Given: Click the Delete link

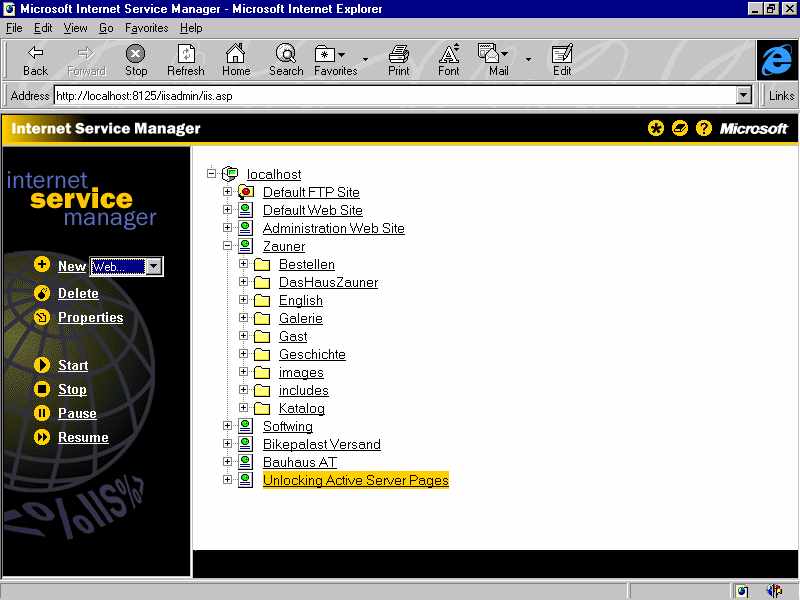Looking at the screenshot, I should pyautogui.click(x=78, y=293).
